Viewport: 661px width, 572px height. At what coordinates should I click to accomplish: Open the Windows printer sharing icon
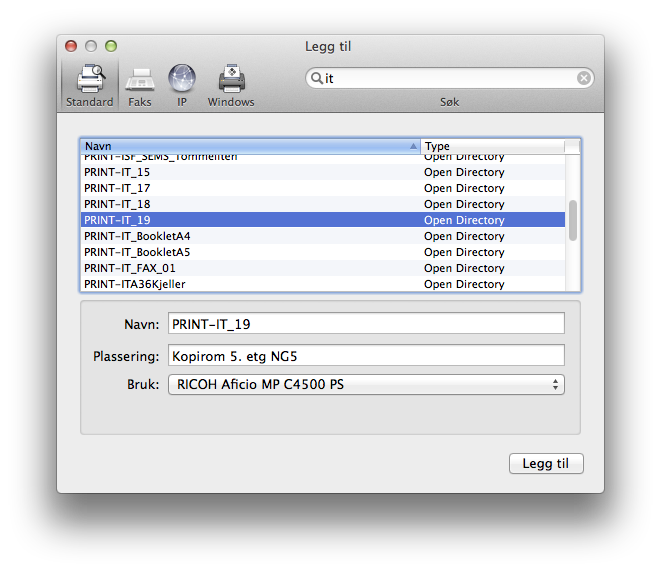tap(231, 80)
